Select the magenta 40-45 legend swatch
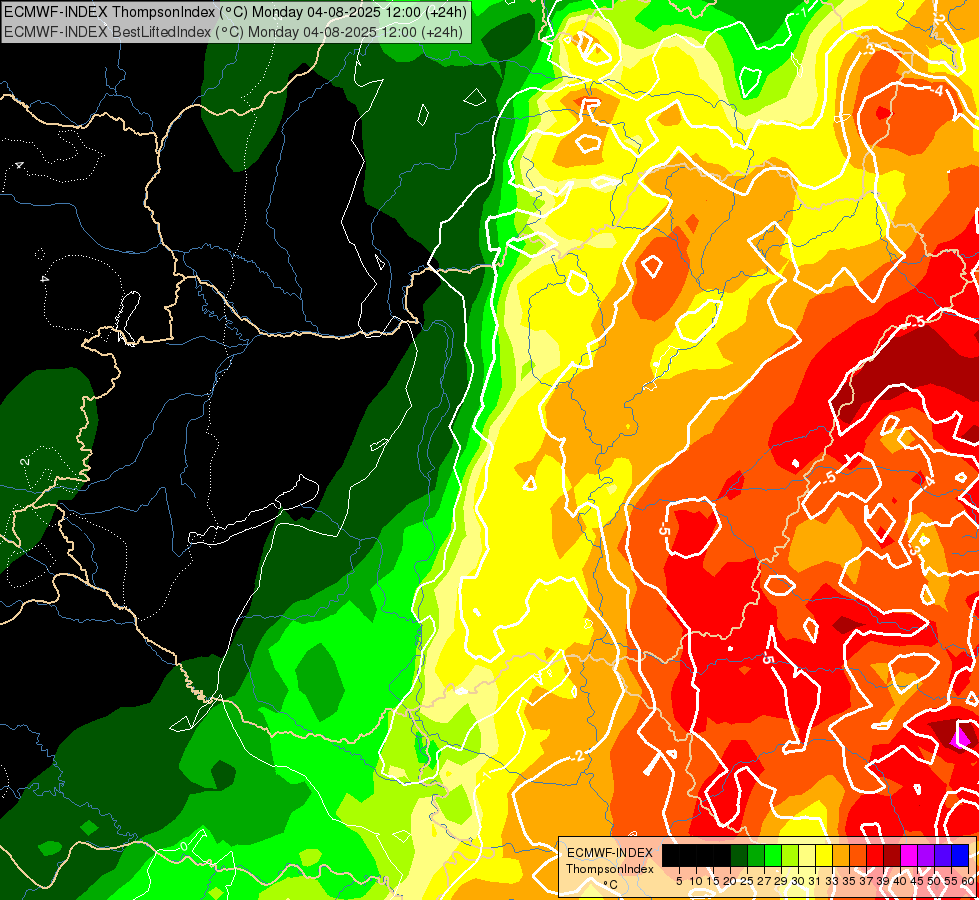The height and width of the screenshot is (900, 979). pyautogui.click(x=909, y=856)
